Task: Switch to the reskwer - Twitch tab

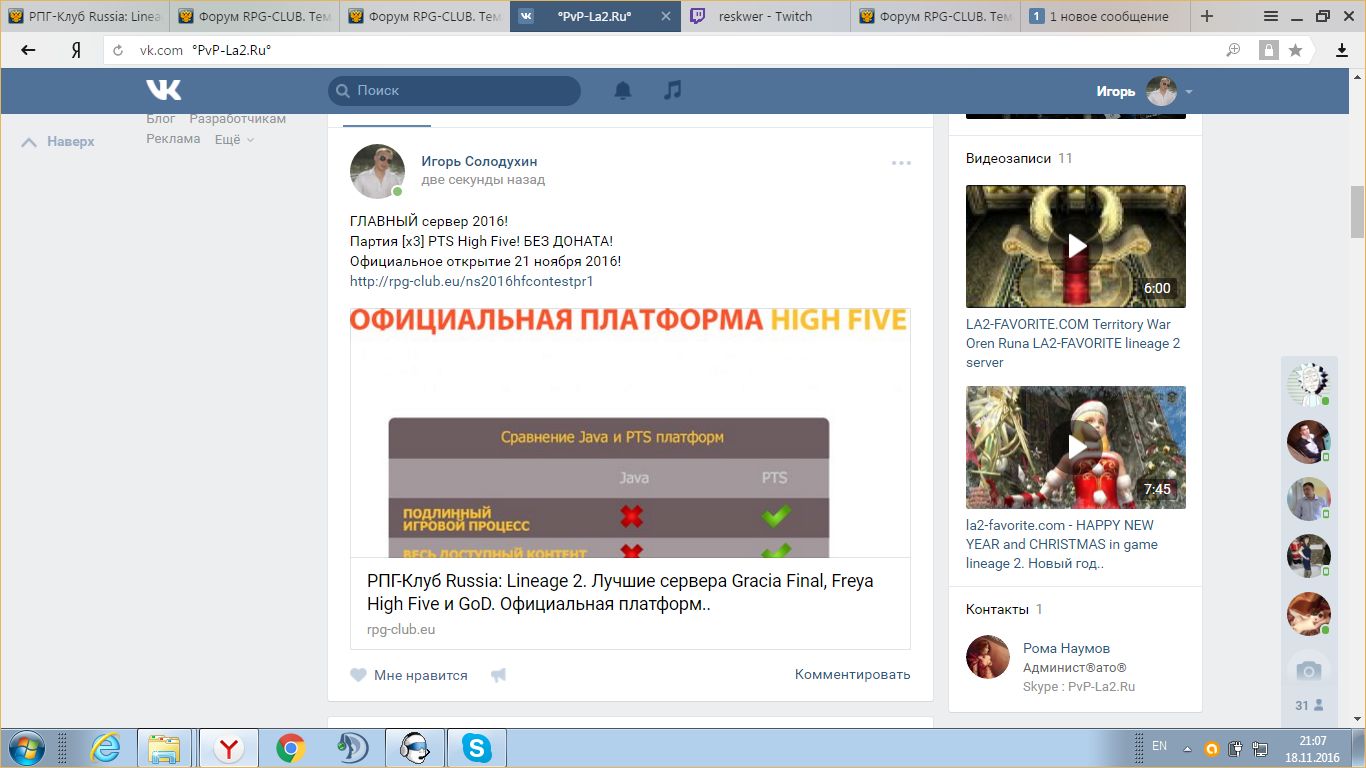Action: (765, 16)
